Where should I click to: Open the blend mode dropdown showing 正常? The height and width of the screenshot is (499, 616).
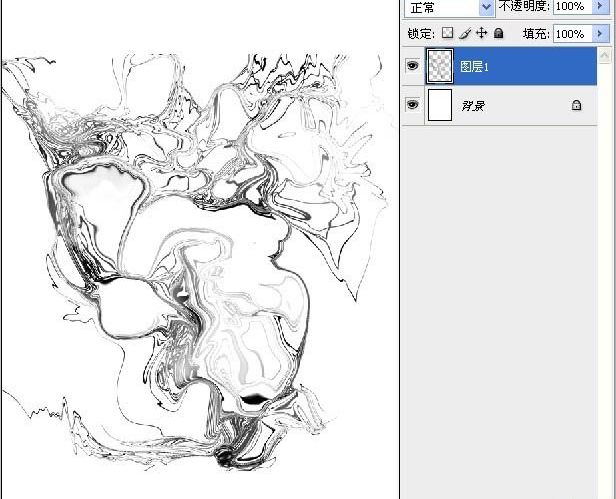click(x=449, y=7)
